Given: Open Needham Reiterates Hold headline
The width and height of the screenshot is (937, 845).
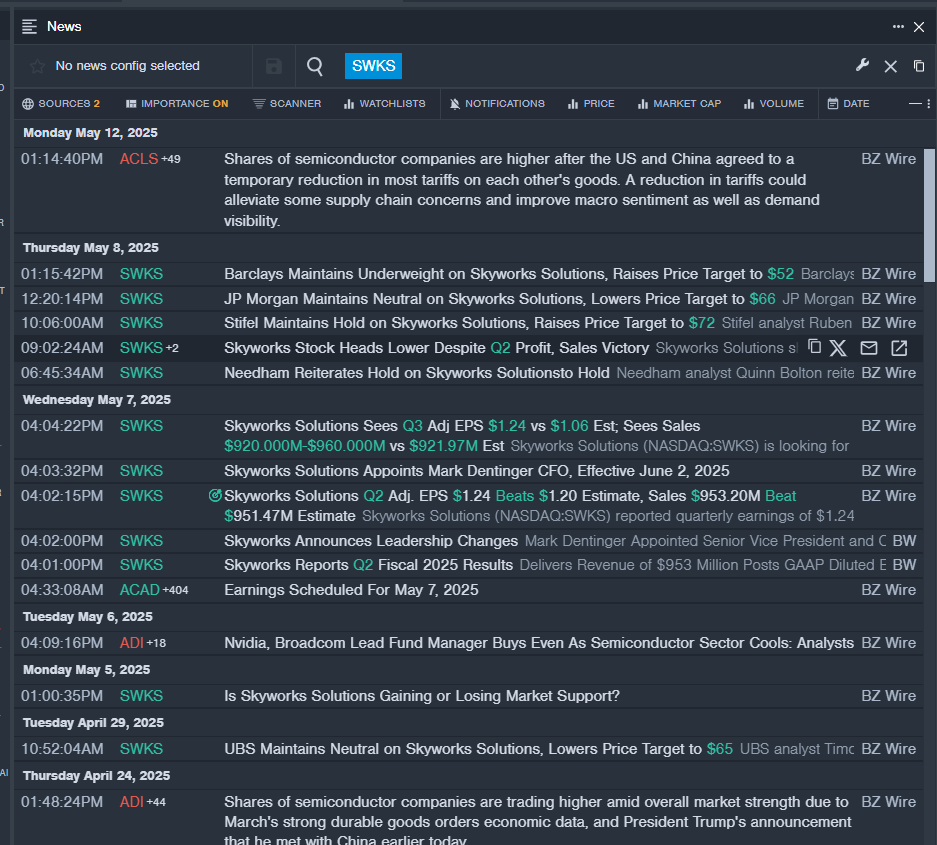Looking at the screenshot, I should pos(417,373).
